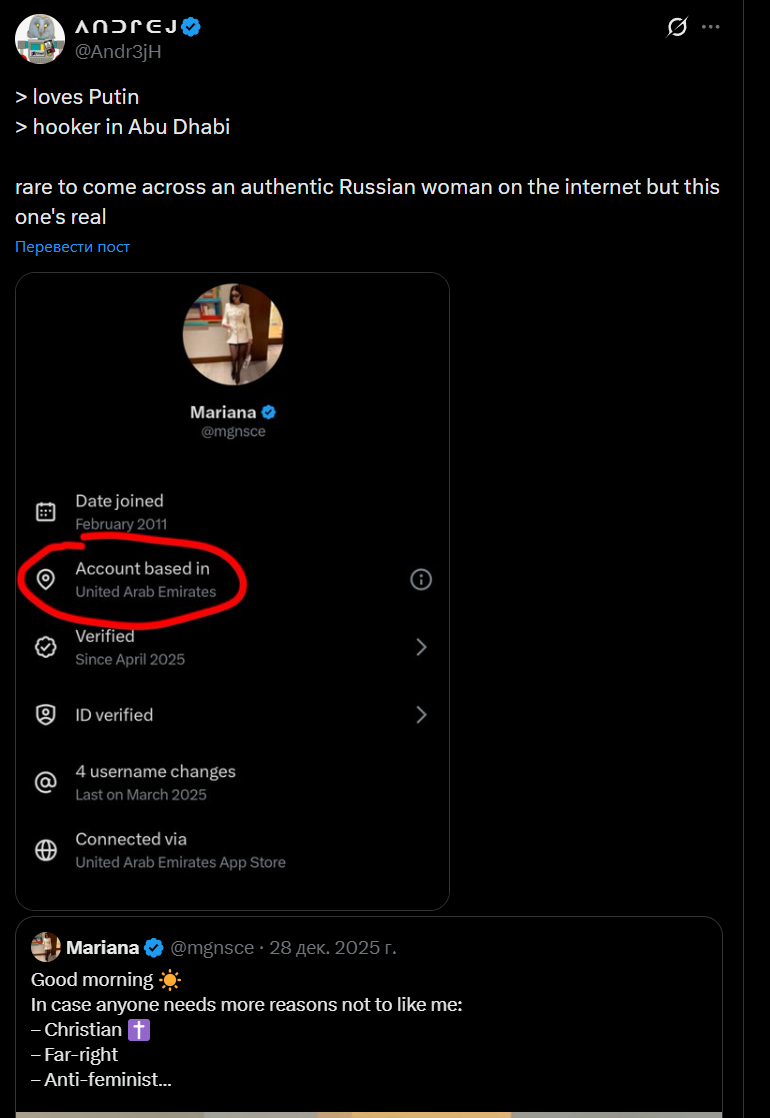Click the globe icon next to Connected via

(46, 850)
